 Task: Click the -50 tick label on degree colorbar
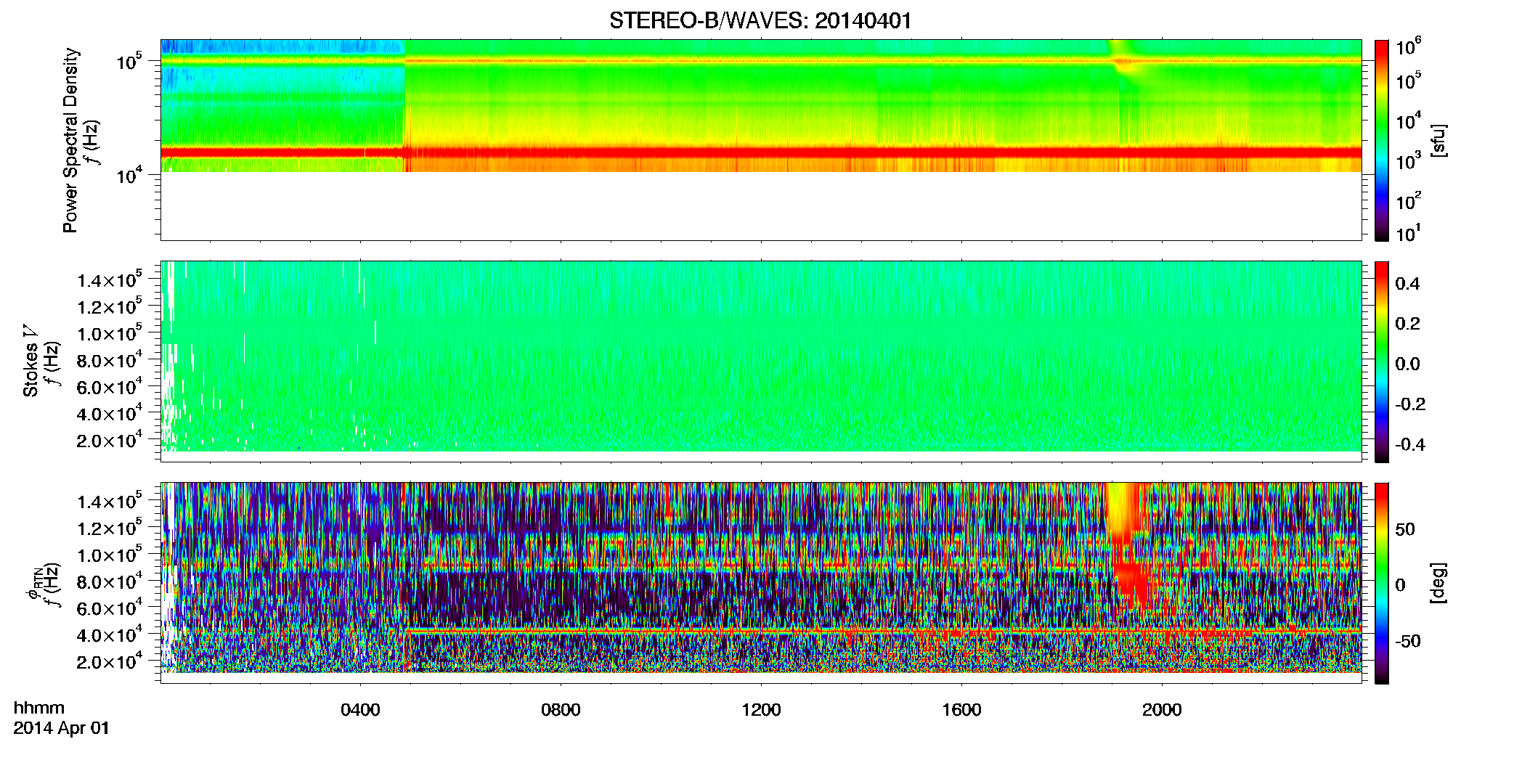click(x=1409, y=641)
